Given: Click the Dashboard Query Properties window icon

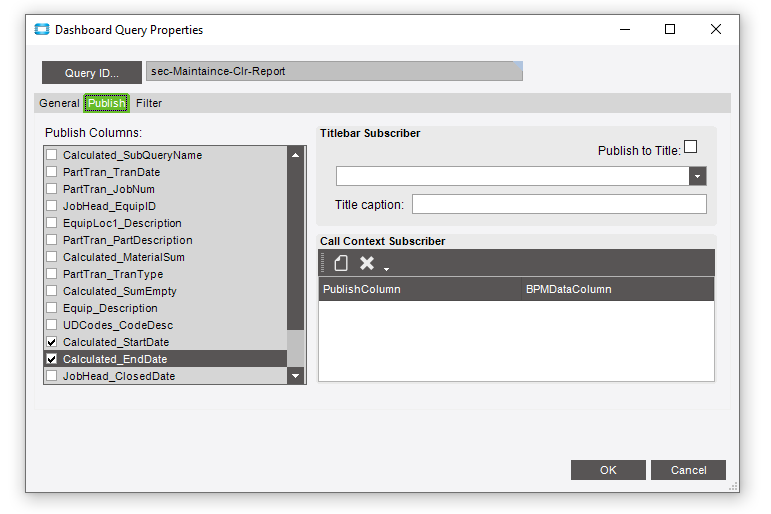Looking at the screenshot, I should pyautogui.click(x=42, y=30).
